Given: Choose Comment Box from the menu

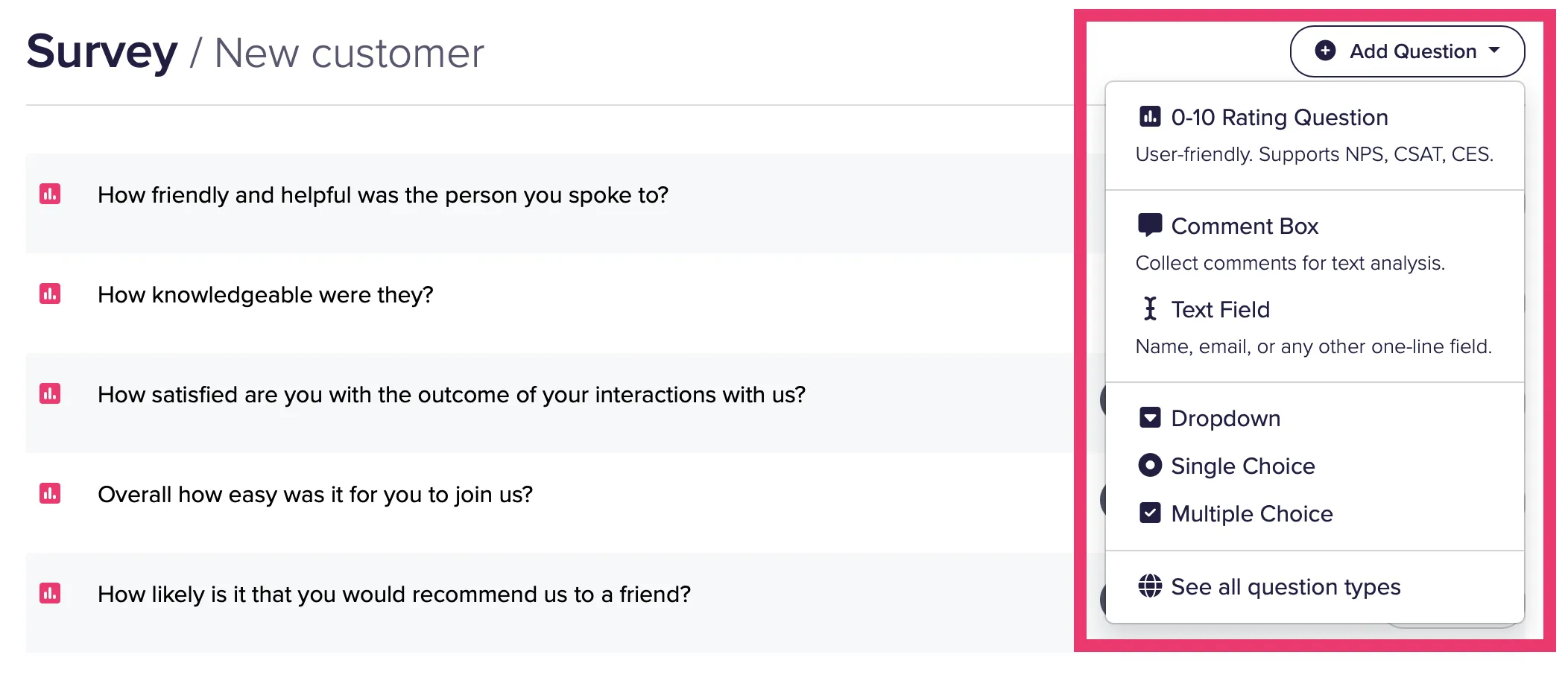Looking at the screenshot, I should click(1245, 226).
